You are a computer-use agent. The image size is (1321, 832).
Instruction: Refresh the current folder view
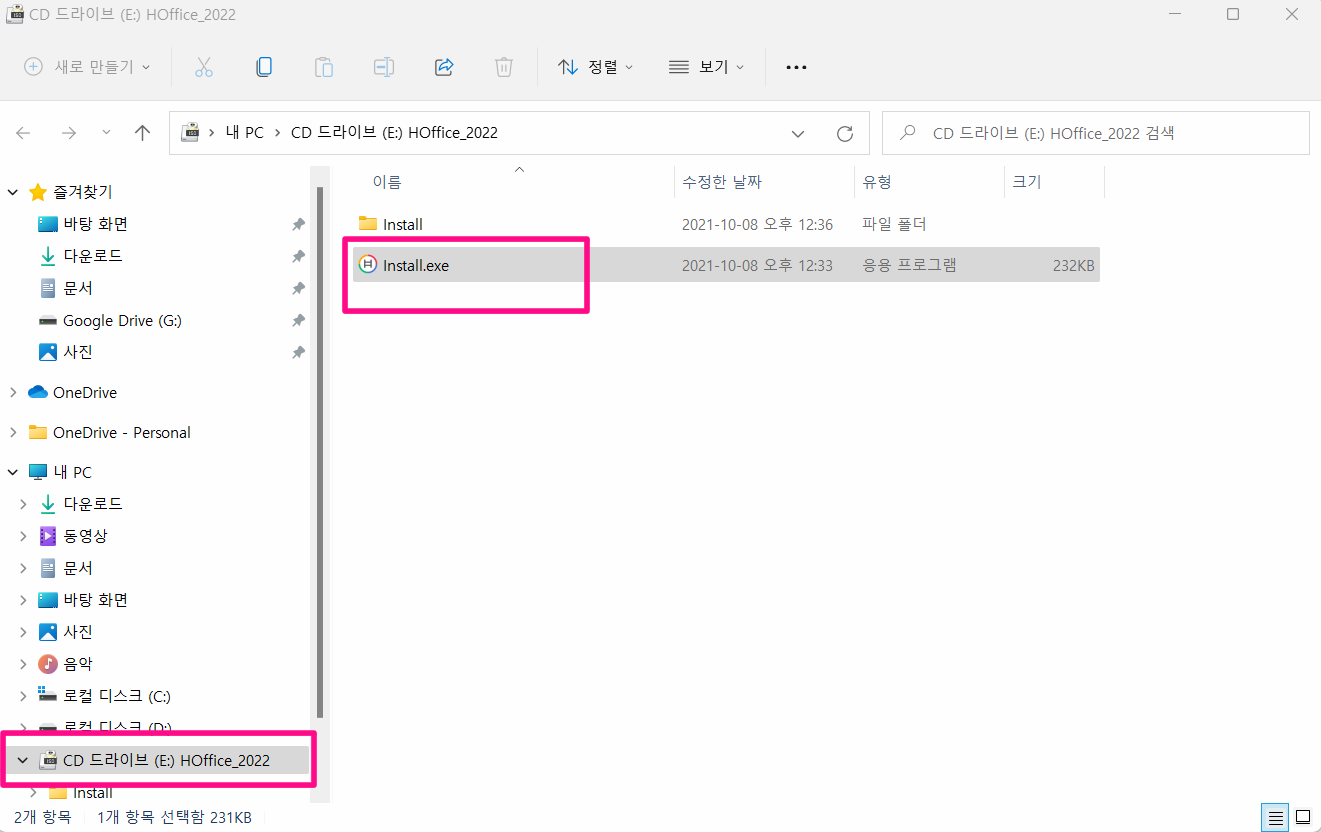pos(845,133)
